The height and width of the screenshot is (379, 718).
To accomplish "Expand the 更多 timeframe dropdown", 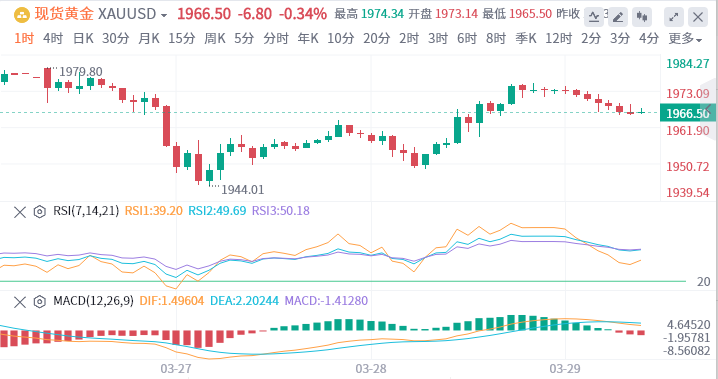I will click(685, 39).
